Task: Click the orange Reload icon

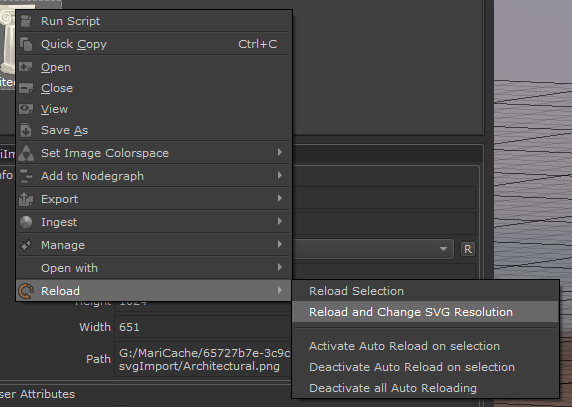Action: click(26, 291)
